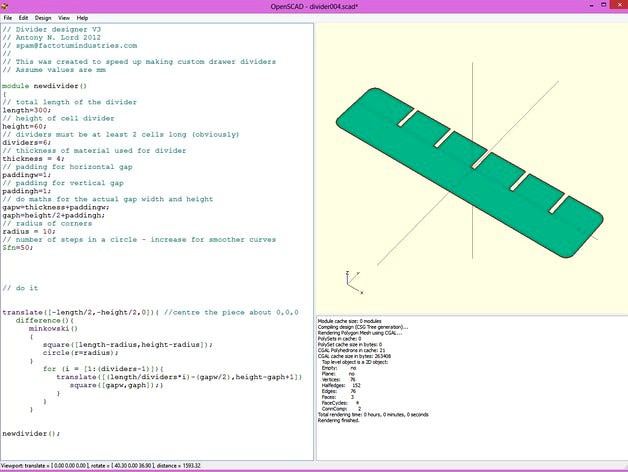Open the View menu

pos(64,18)
